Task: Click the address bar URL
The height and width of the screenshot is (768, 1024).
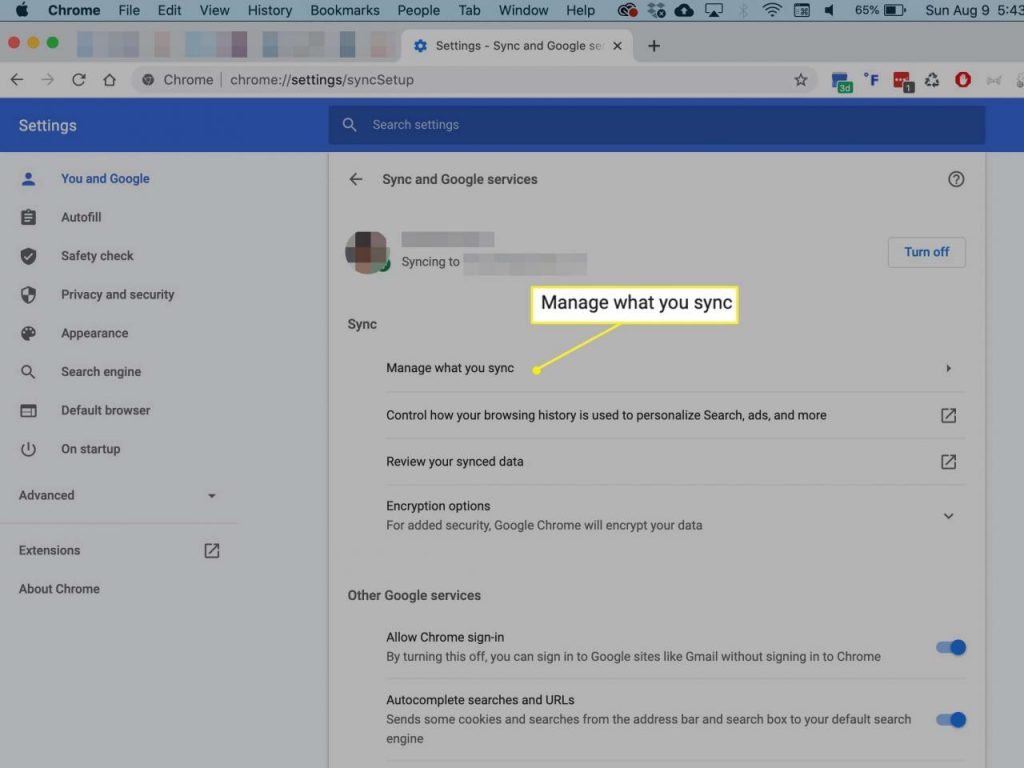Action: 322,80
